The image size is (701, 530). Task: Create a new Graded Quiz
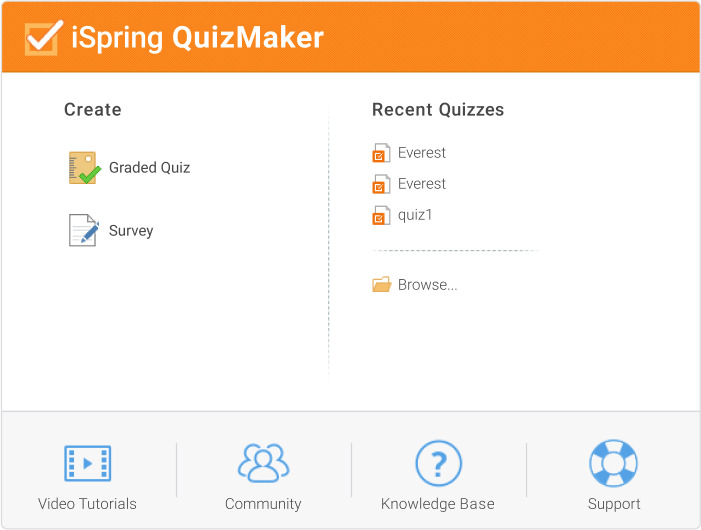[x=149, y=168]
